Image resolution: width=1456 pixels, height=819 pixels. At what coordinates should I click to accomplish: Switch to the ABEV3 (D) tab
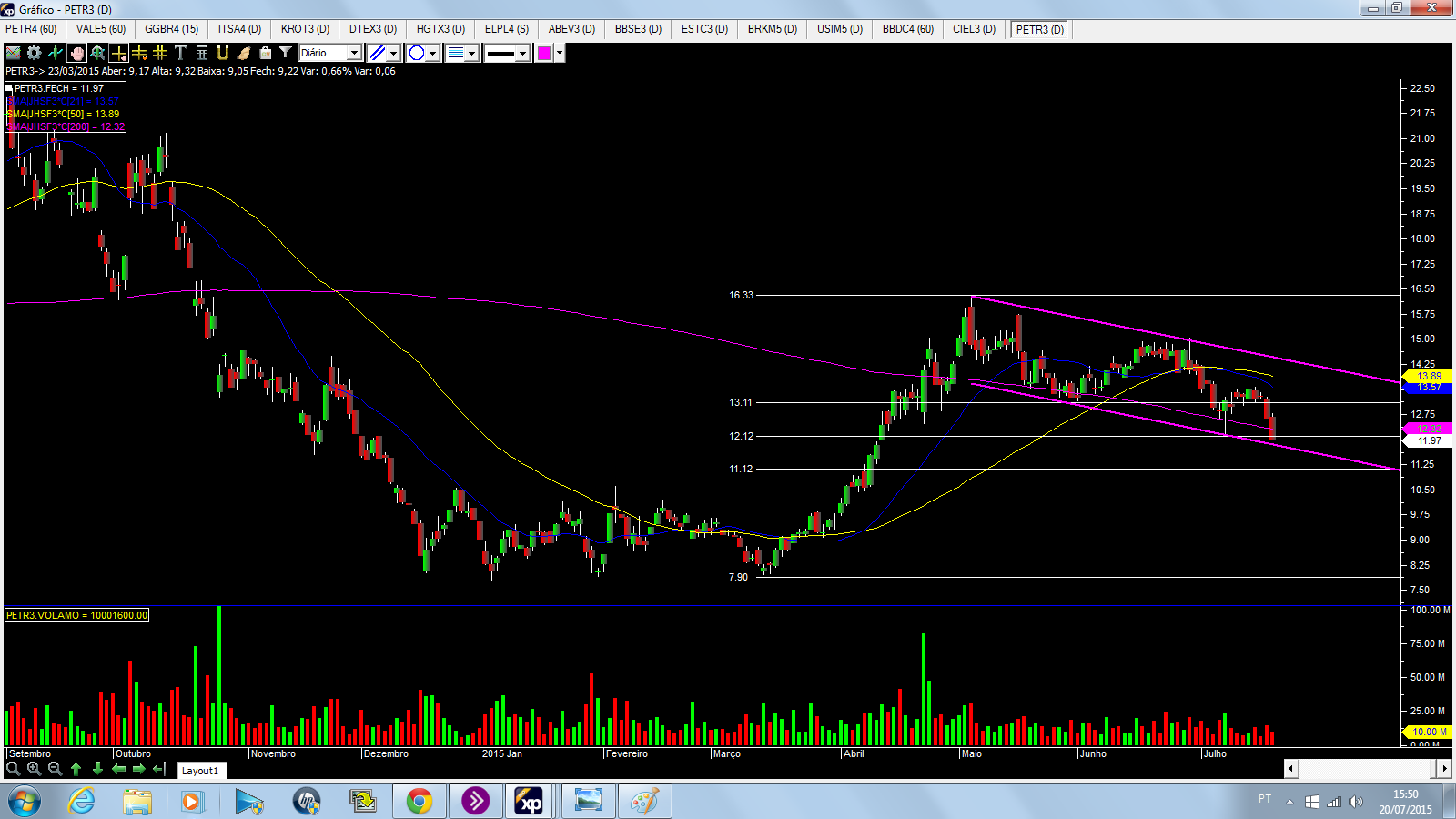571,29
